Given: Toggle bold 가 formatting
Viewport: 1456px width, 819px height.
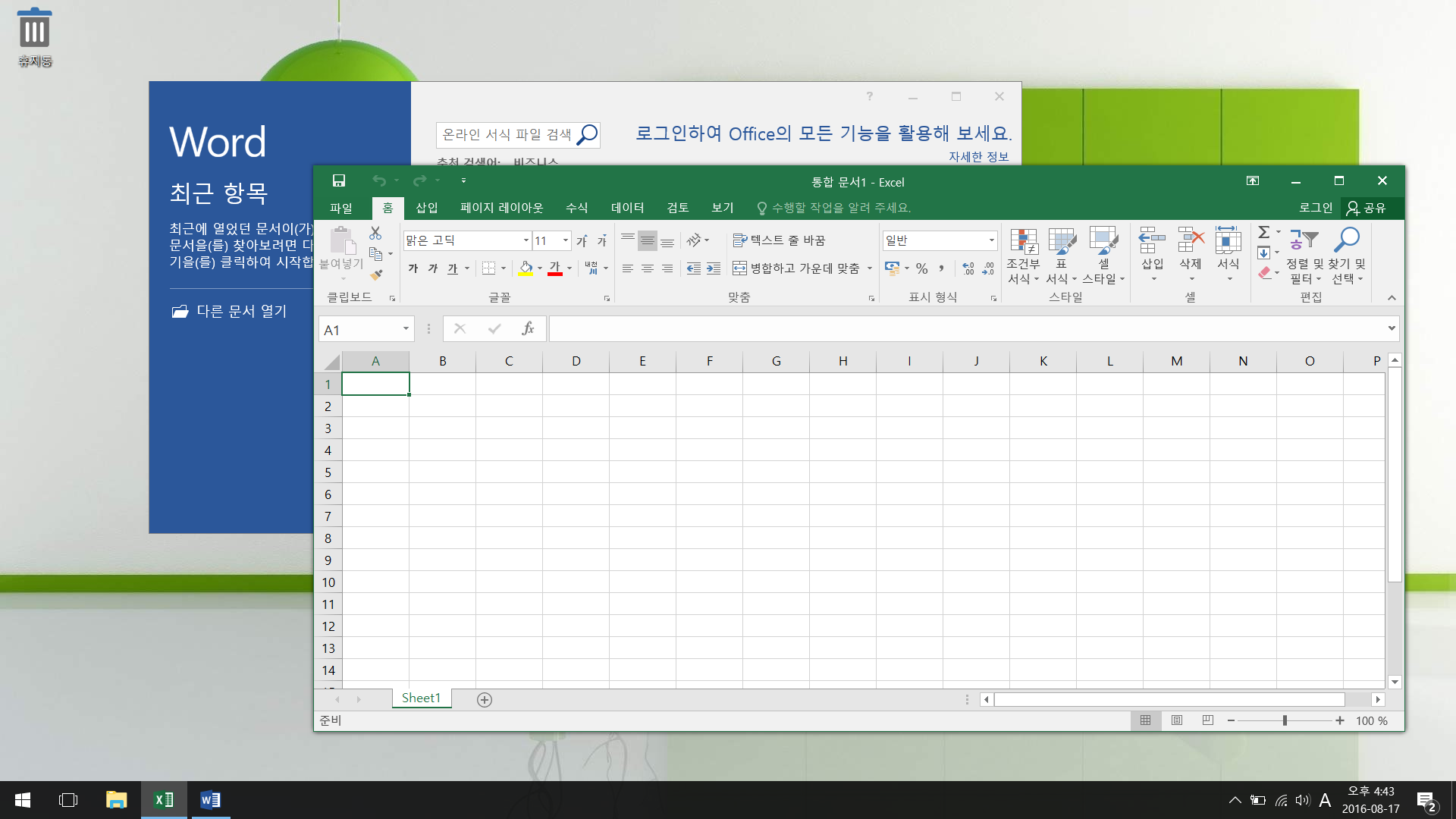Looking at the screenshot, I should click(x=413, y=268).
